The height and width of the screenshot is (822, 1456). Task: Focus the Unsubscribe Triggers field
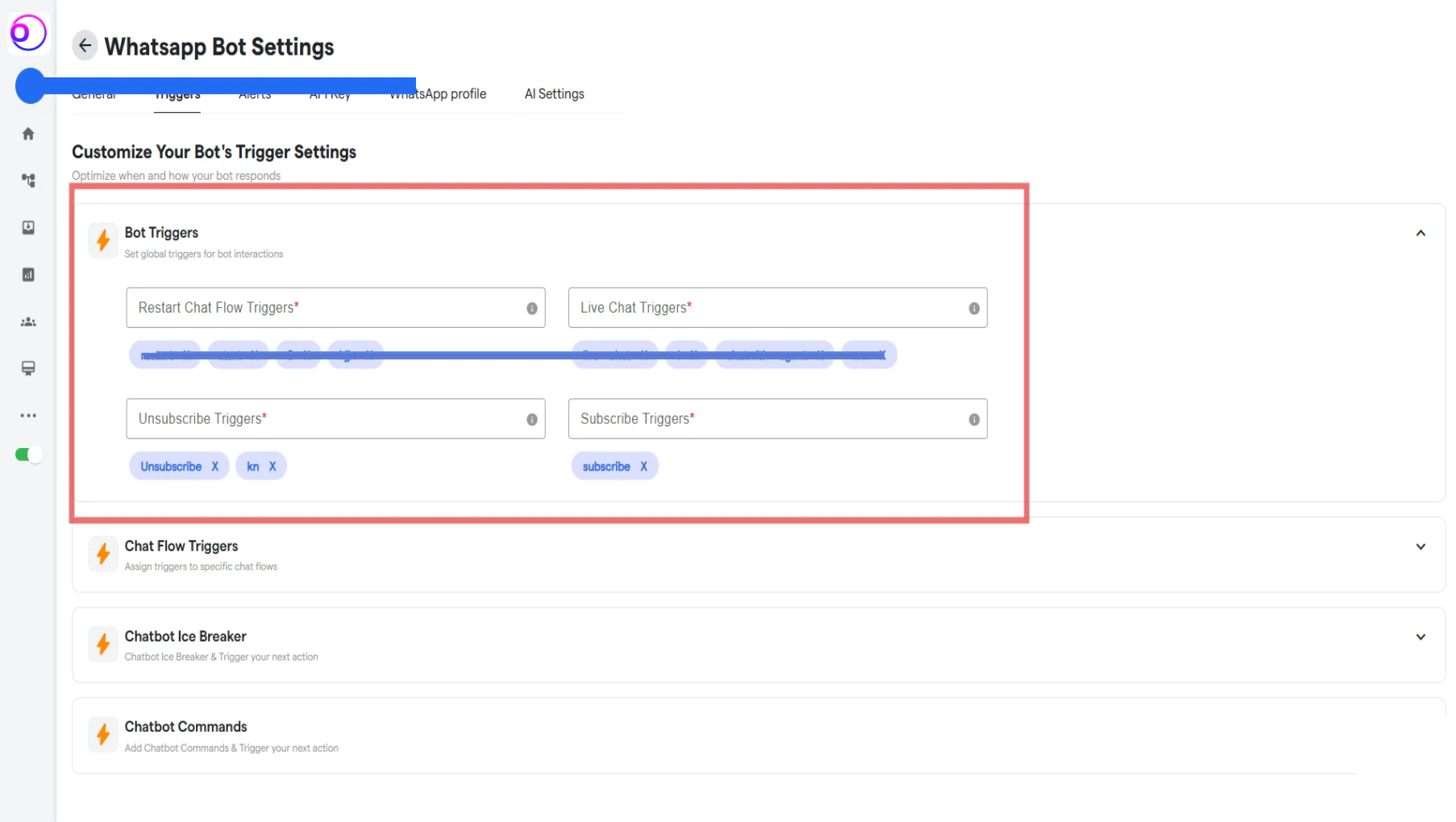[x=335, y=419]
